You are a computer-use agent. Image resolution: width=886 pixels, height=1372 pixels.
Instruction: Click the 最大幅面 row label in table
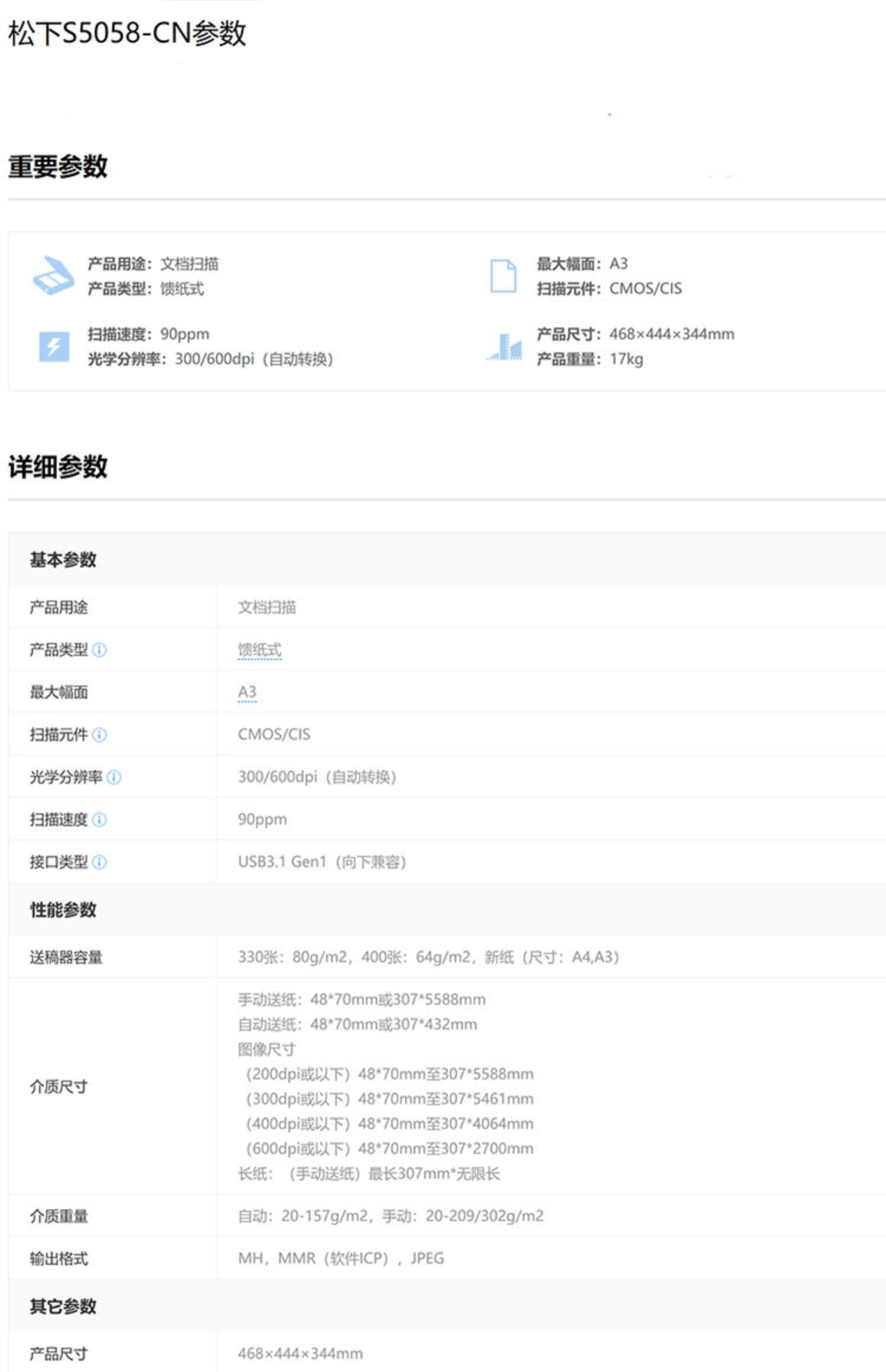click(58, 692)
